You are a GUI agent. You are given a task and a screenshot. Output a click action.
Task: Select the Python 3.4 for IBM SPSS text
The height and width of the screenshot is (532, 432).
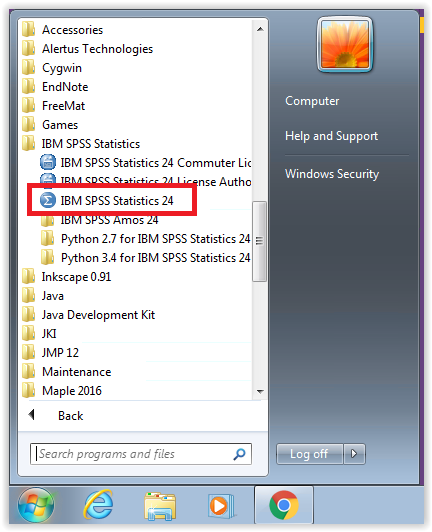click(155, 258)
